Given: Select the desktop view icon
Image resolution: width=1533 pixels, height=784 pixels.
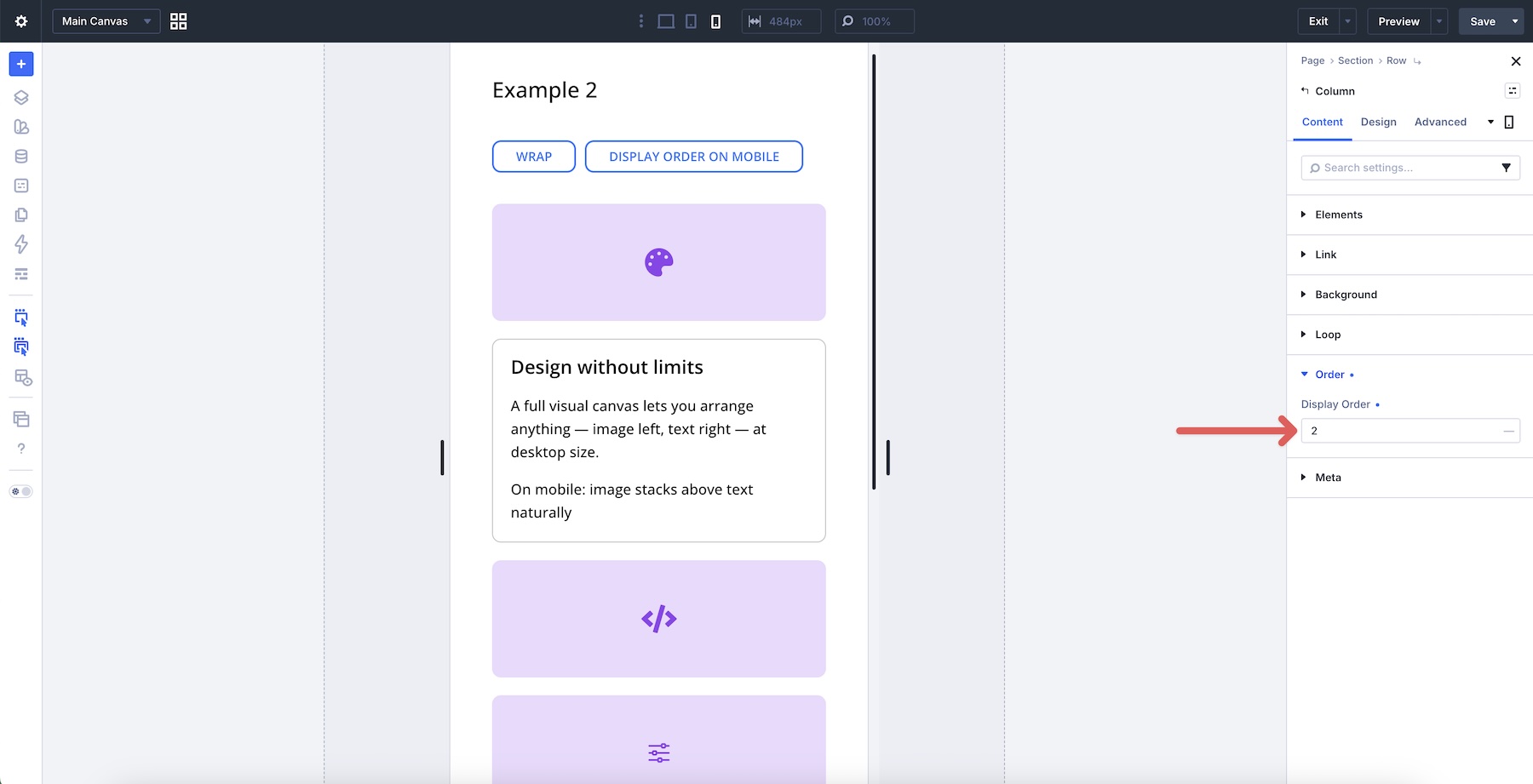Looking at the screenshot, I should tap(666, 21).
